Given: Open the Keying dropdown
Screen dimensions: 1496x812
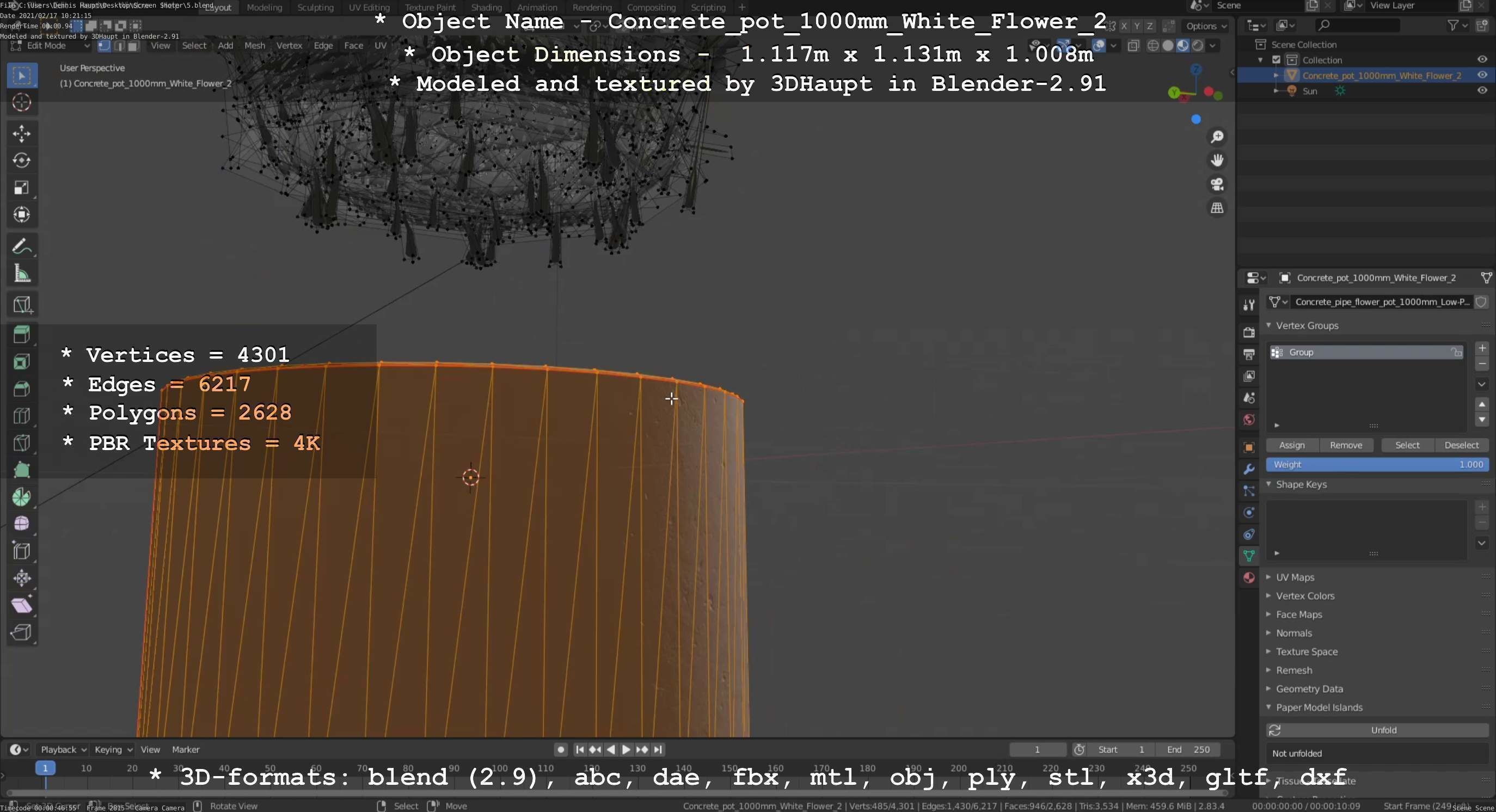Looking at the screenshot, I should point(113,749).
